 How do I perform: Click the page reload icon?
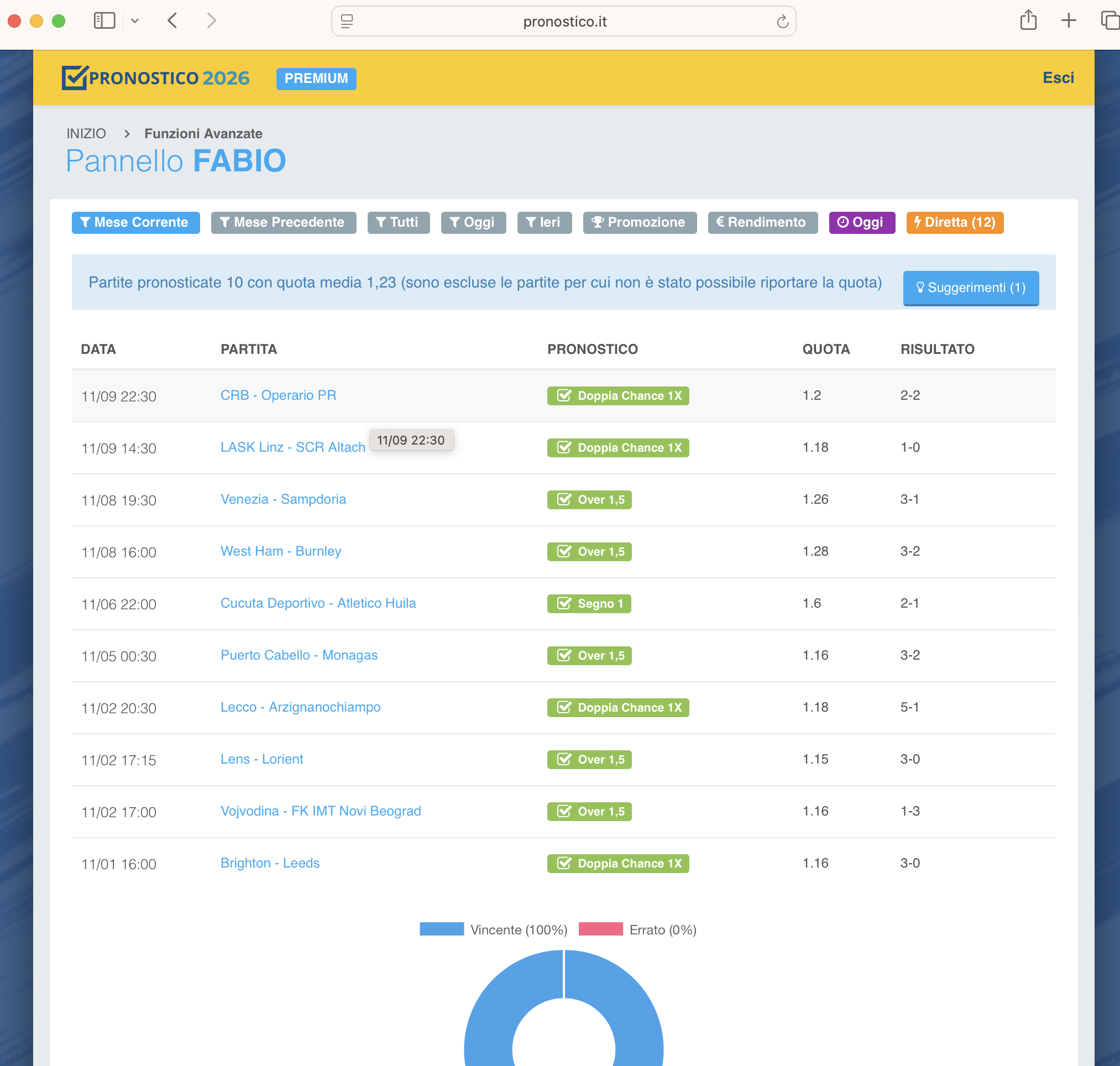(782, 22)
